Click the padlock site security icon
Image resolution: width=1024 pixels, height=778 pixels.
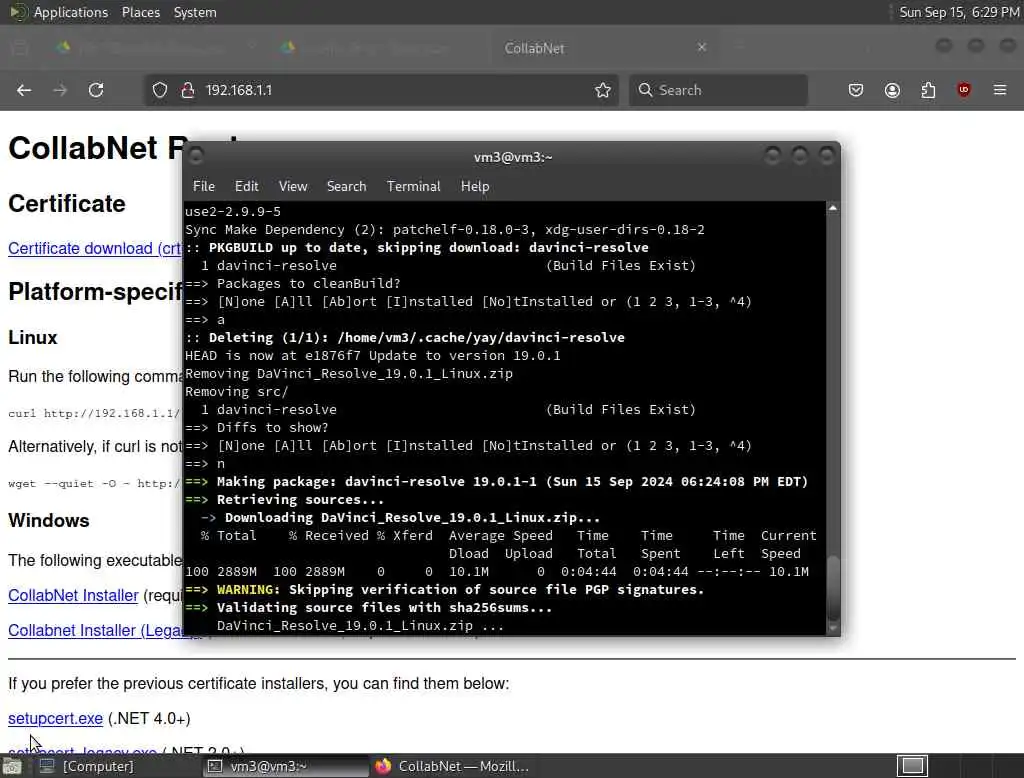coord(188,90)
